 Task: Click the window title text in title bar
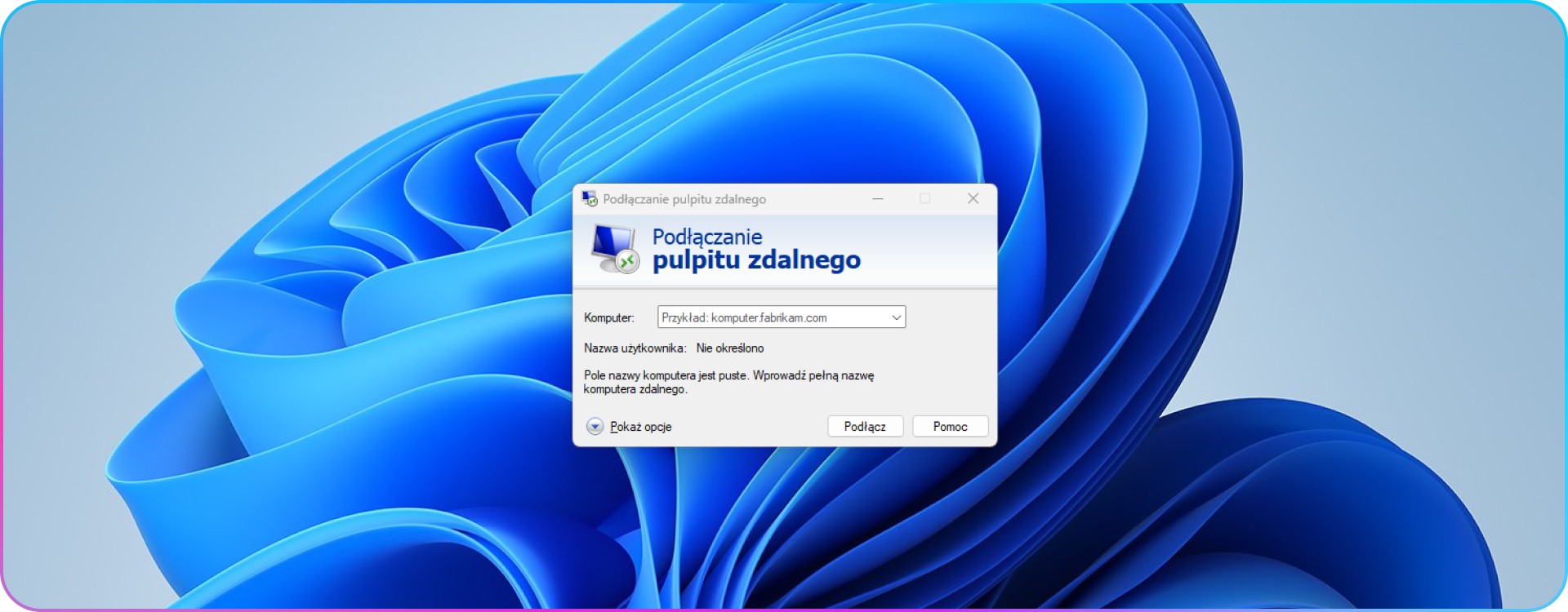click(684, 199)
